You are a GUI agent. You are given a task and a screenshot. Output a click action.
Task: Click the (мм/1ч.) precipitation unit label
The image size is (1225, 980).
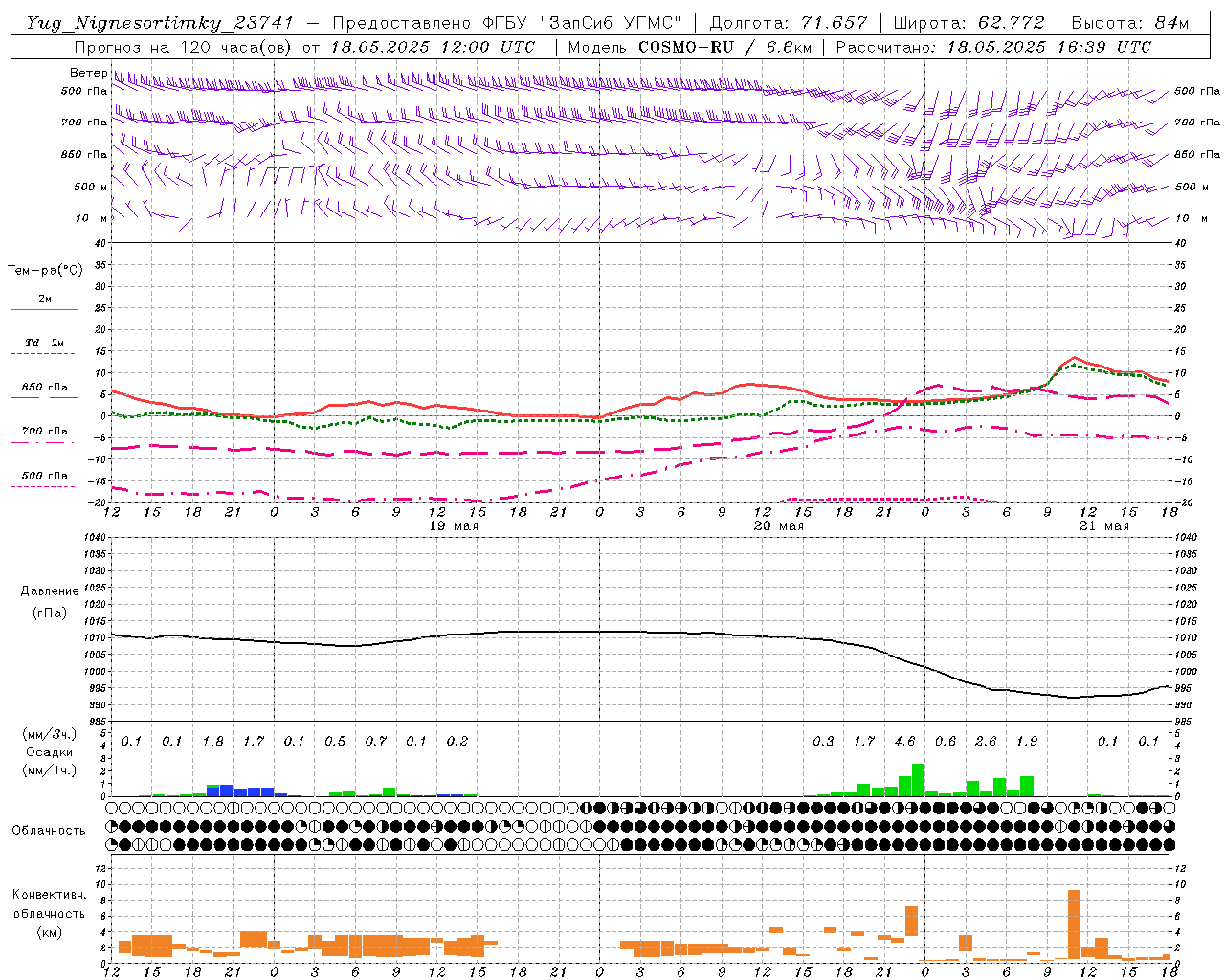pyautogui.click(x=49, y=769)
